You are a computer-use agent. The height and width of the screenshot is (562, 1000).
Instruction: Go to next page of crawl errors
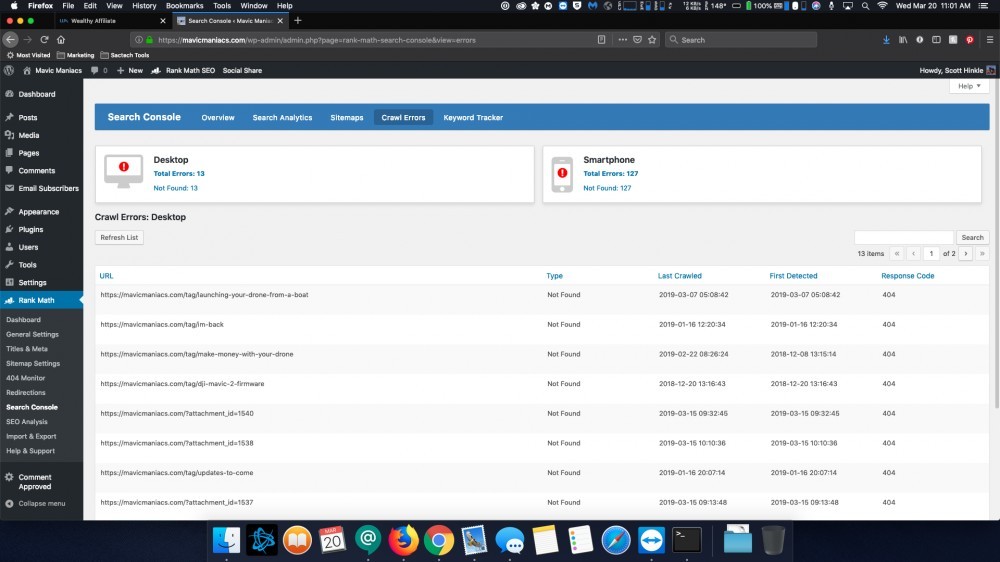(966, 253)
